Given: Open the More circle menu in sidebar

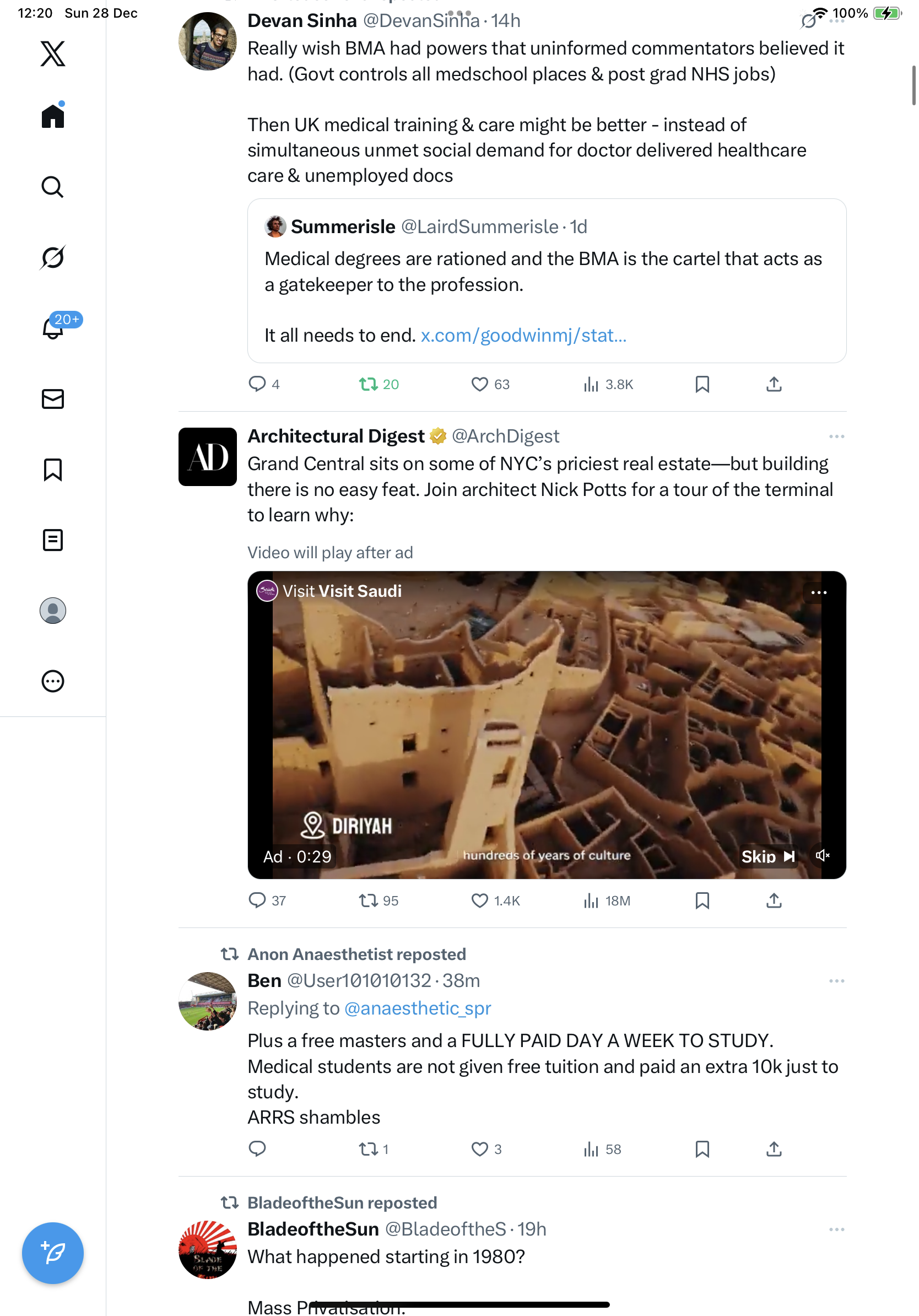Looking at the screenshot, I should click(x=52, y=681).
